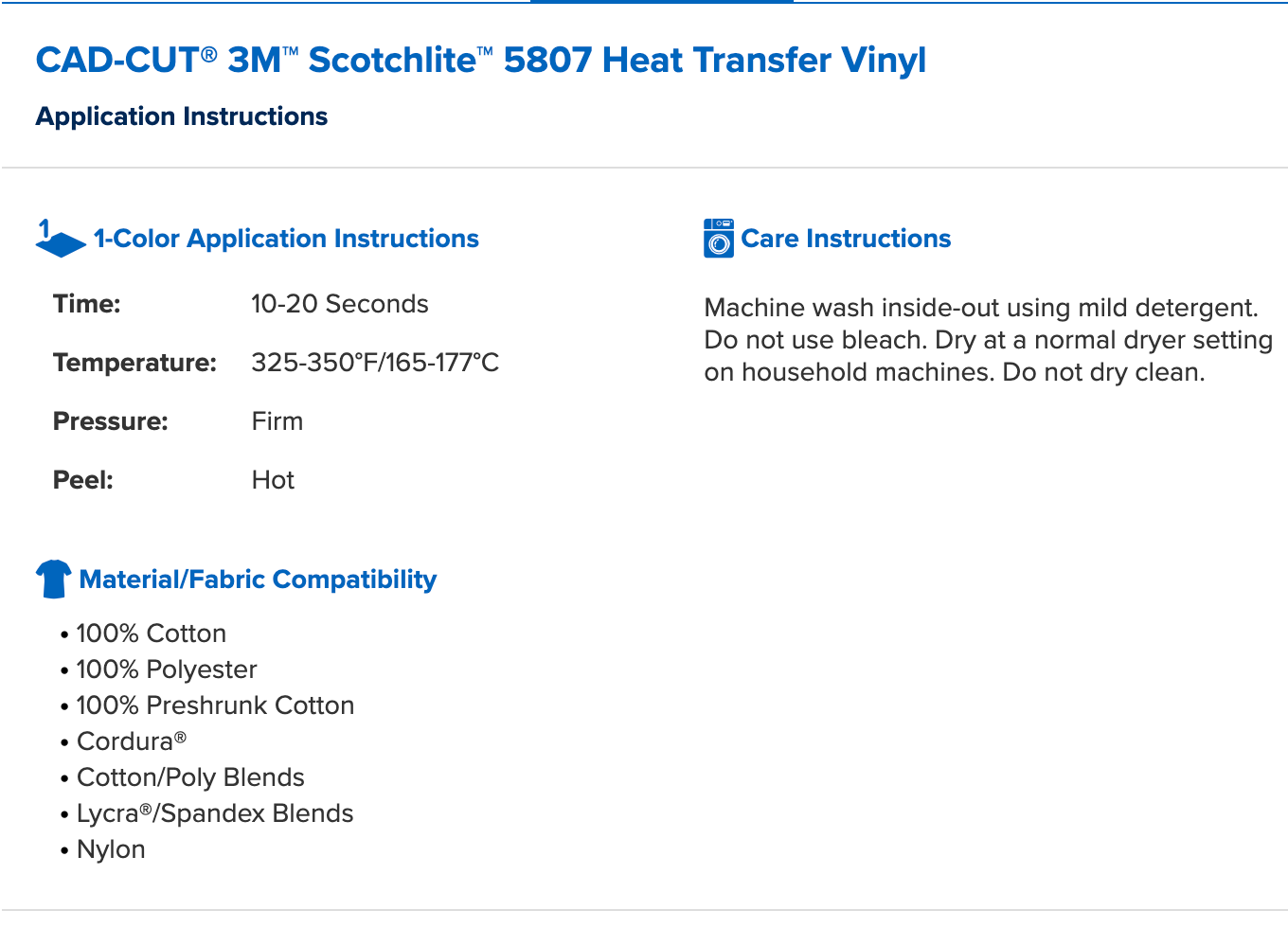
Task: Click the Material/Fabric Compatibility heading
Action: 258,580
